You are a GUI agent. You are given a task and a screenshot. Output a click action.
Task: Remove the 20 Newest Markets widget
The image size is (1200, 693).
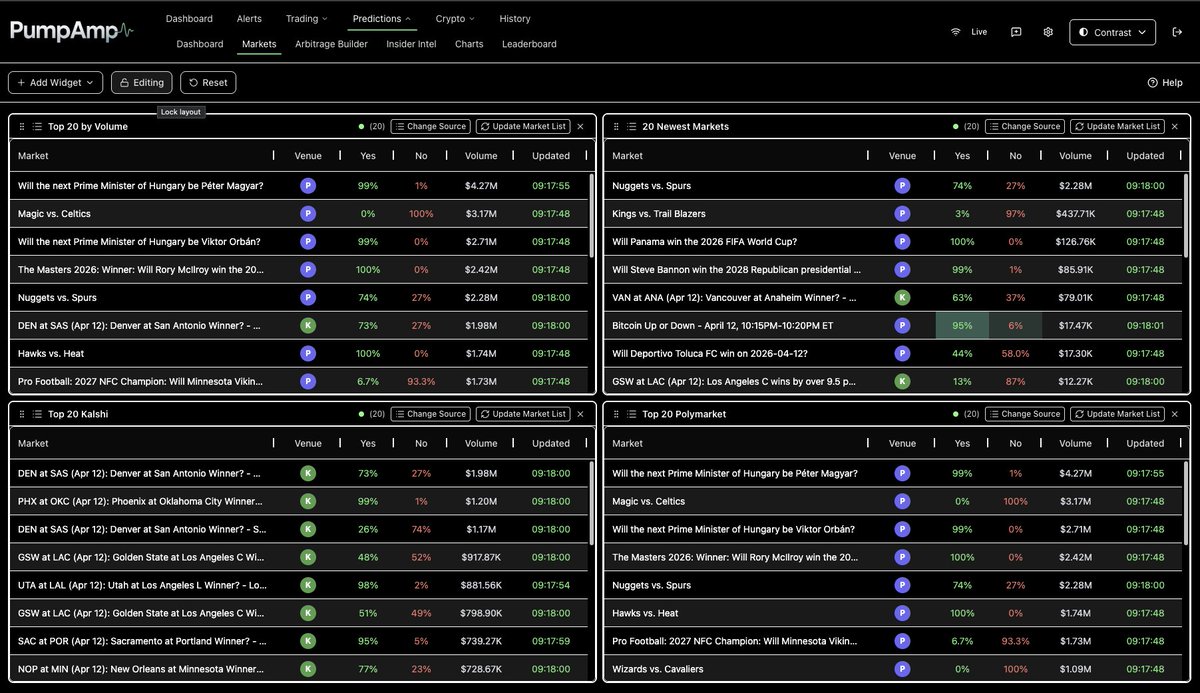click(x=1174, y=127)
